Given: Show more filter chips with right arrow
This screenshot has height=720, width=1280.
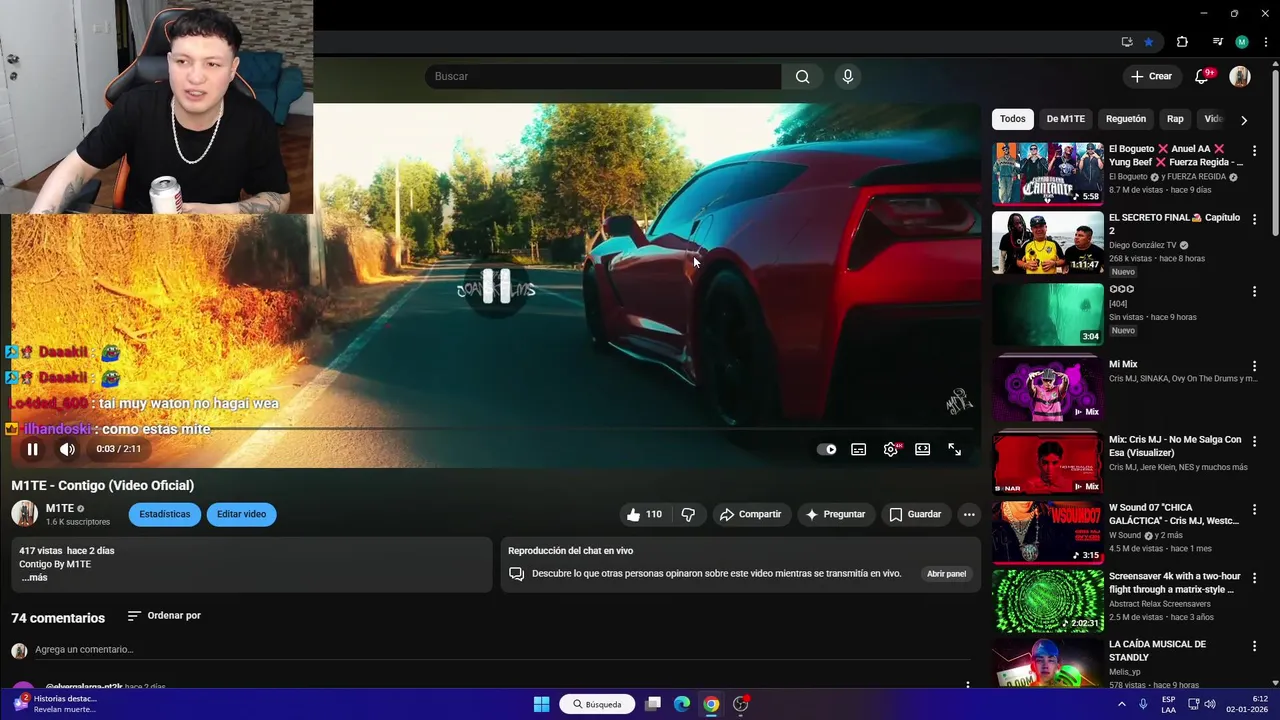Looking at the screenshot, I should 1244,120.
